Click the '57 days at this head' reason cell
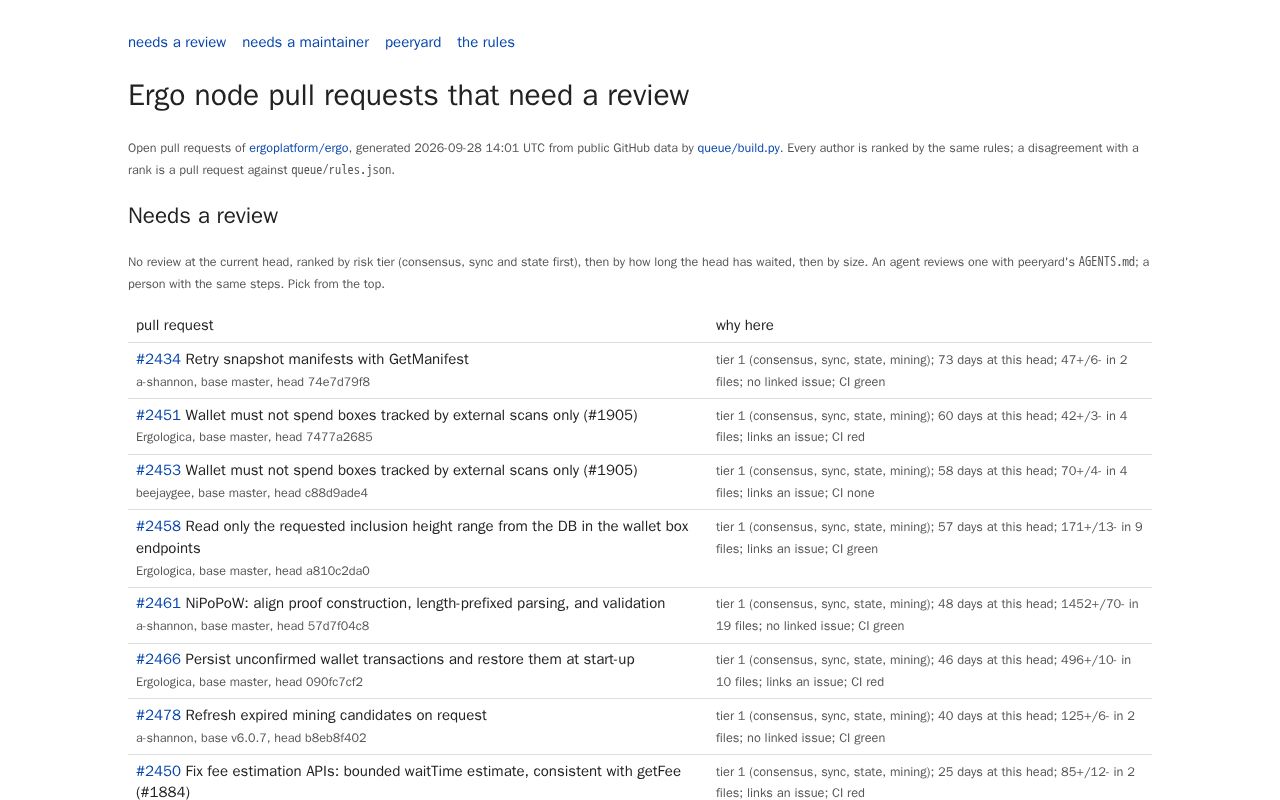This screenshot has height=800, width=1280. (929, 548)
